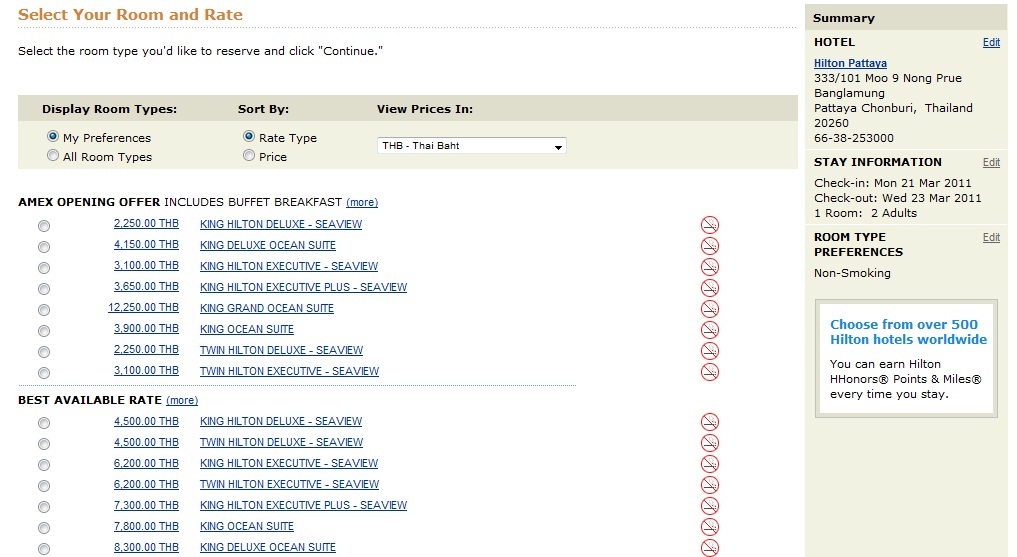Click the 12,250.00 THB price link
Screen dimensions: 1017x557
pos(143,307)
